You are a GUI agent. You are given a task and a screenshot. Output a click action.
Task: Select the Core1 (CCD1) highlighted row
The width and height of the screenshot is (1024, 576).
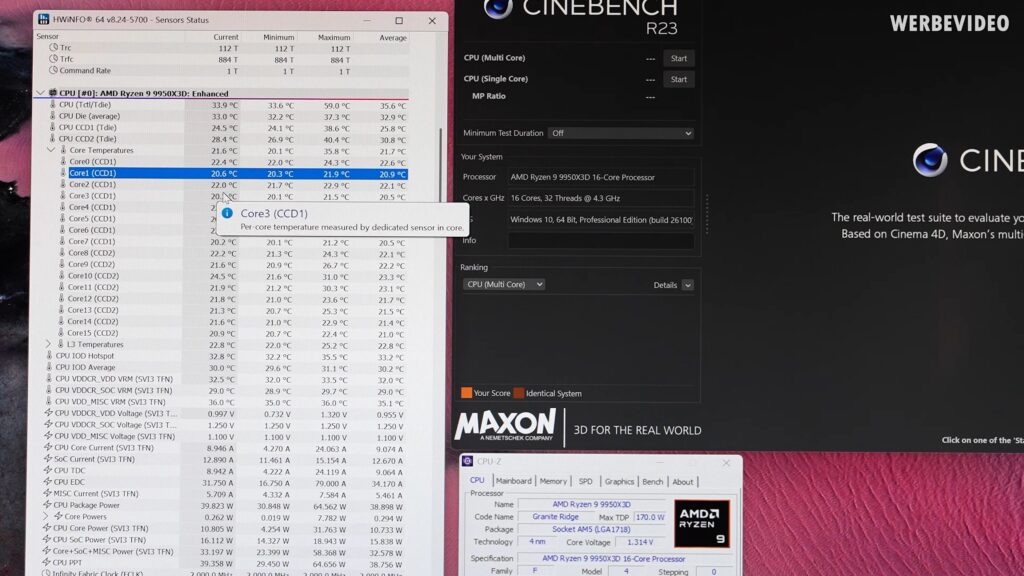tap(238, 173)
